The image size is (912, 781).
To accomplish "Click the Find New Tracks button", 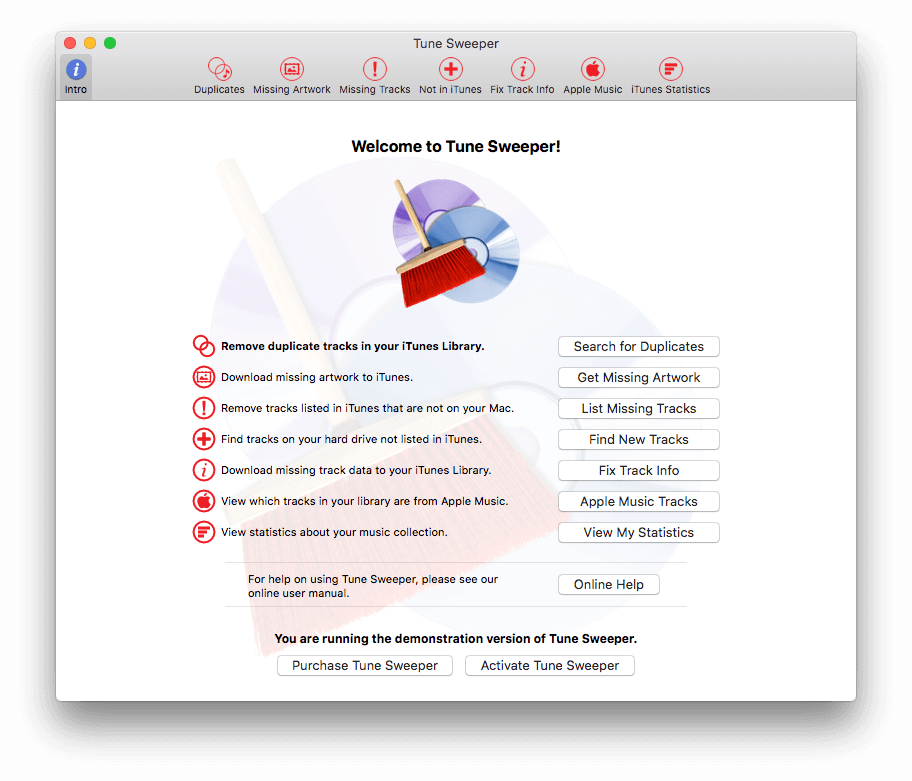I will [639, 440].
